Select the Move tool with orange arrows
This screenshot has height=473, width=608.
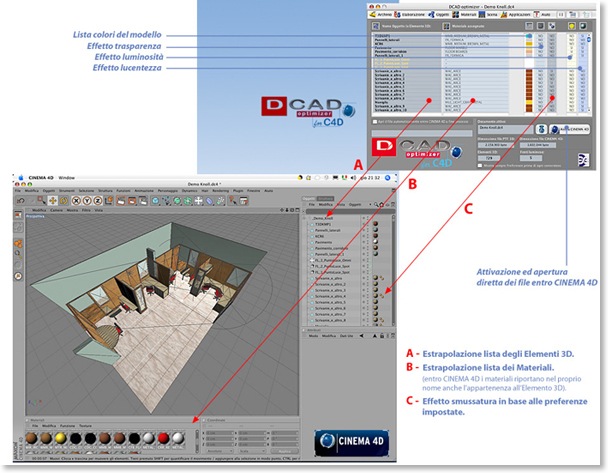[53, 201]
